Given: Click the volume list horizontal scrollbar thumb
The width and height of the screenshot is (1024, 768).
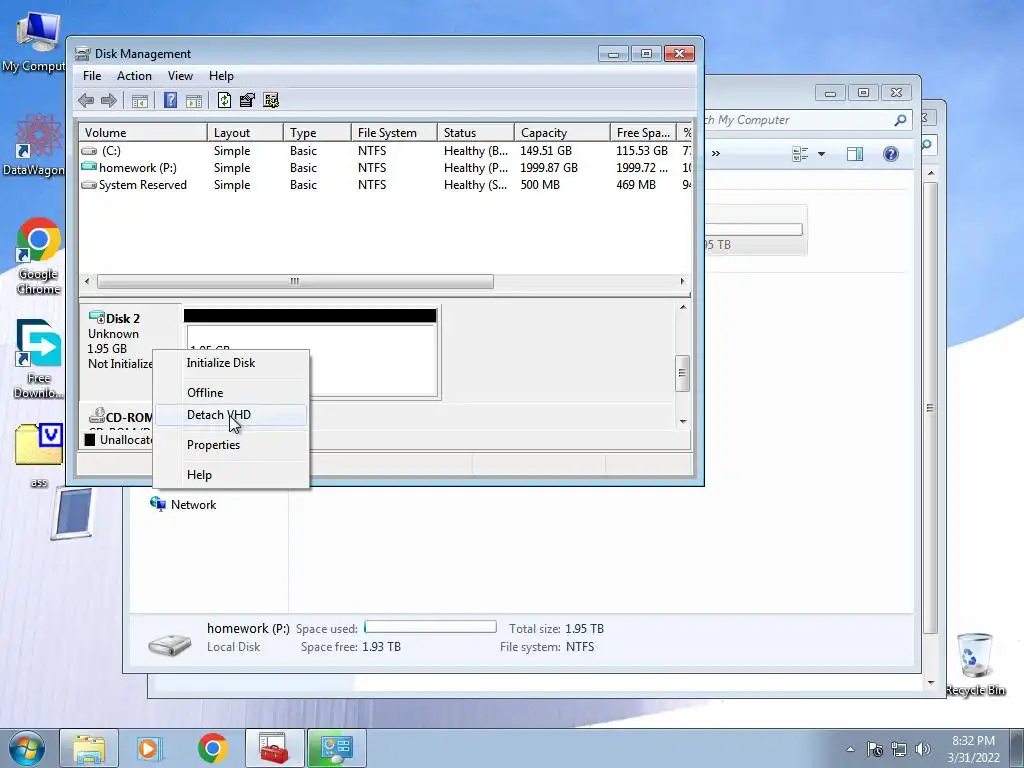Looking at the screenshot, I should point(295,281).
